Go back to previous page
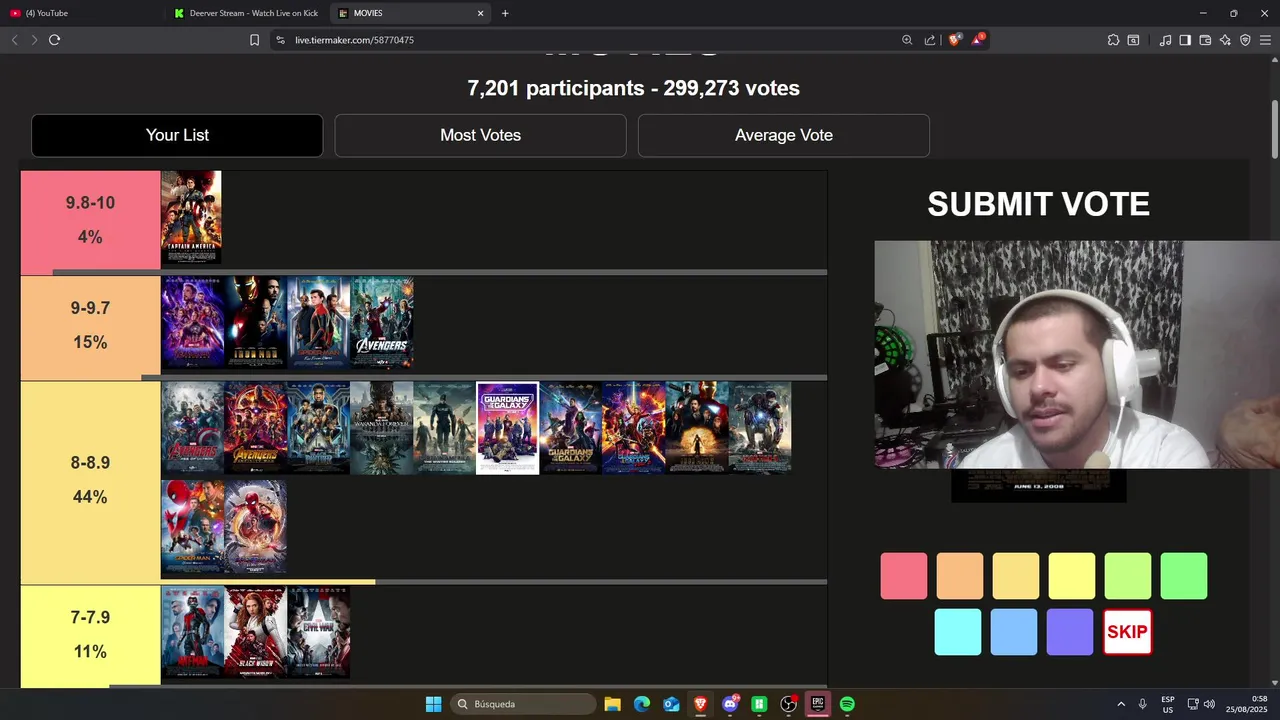 14,40
